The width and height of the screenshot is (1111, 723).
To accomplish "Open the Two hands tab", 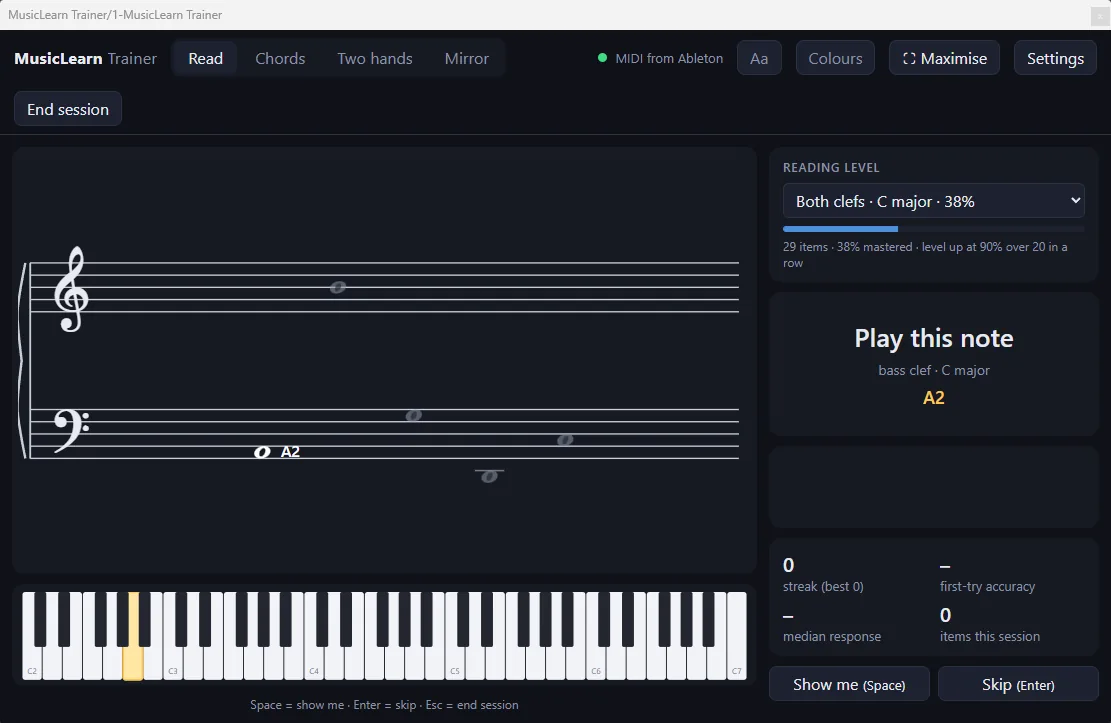I will pyautogui.click(x=375, y=58).
